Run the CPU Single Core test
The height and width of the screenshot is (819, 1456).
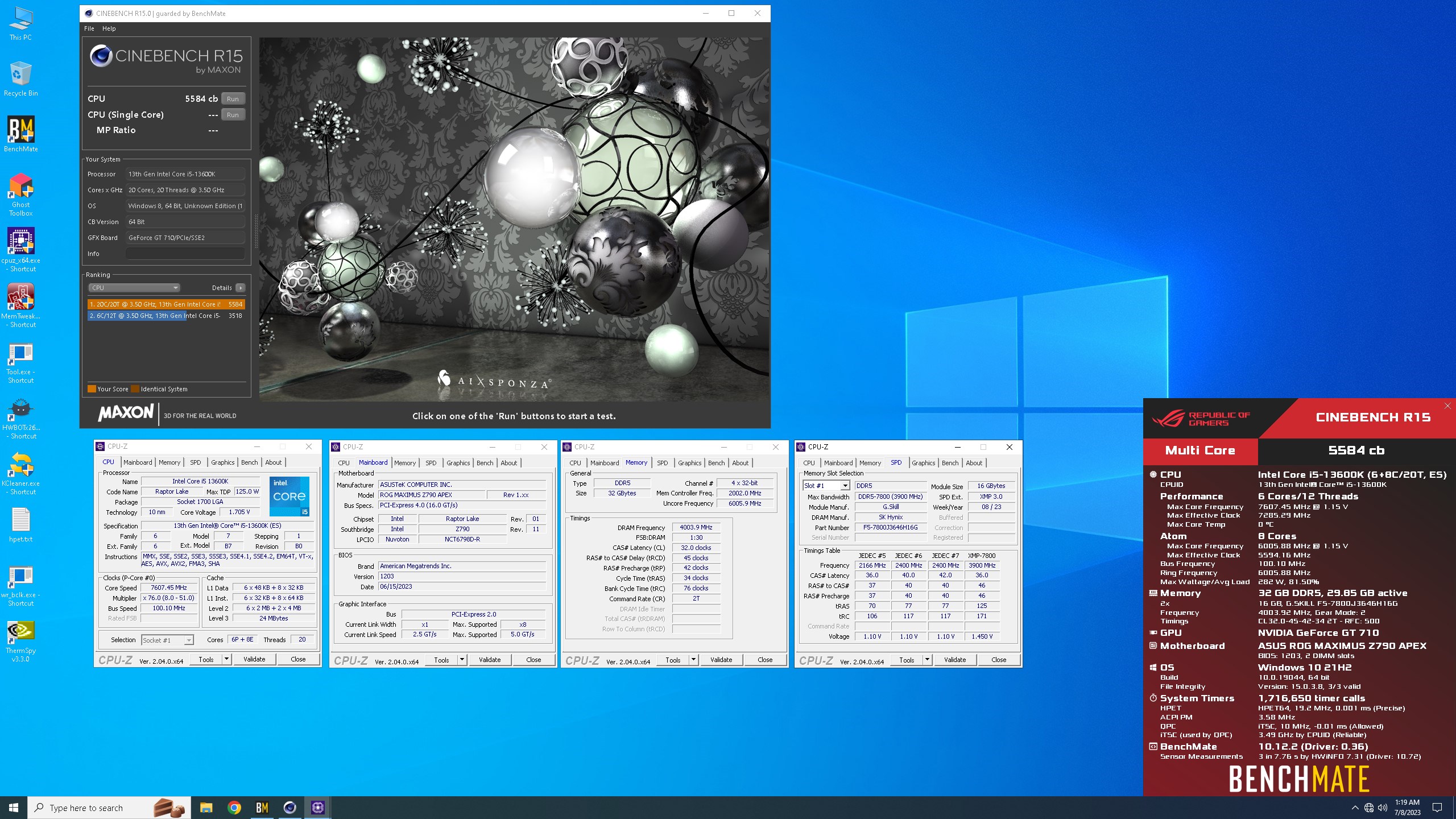233,115
